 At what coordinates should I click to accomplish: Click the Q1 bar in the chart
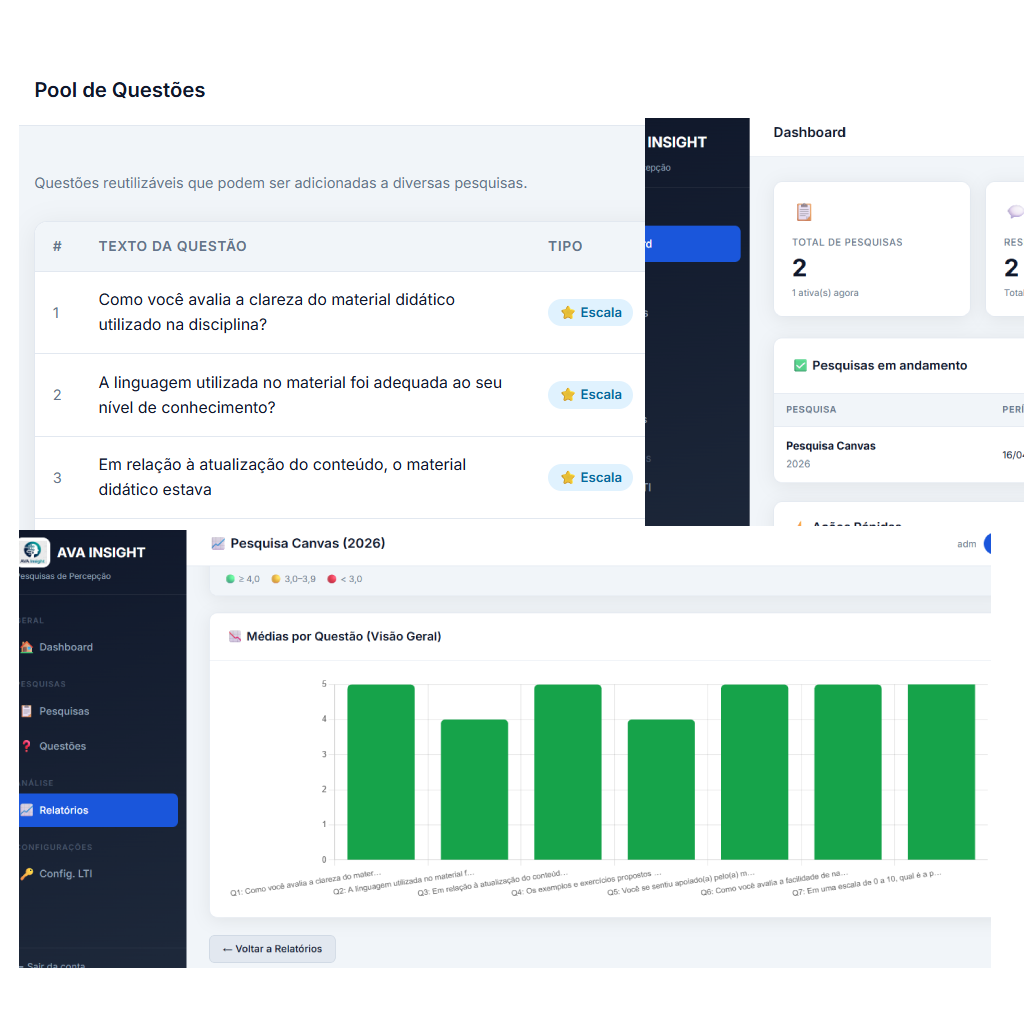tap(381, 772)
